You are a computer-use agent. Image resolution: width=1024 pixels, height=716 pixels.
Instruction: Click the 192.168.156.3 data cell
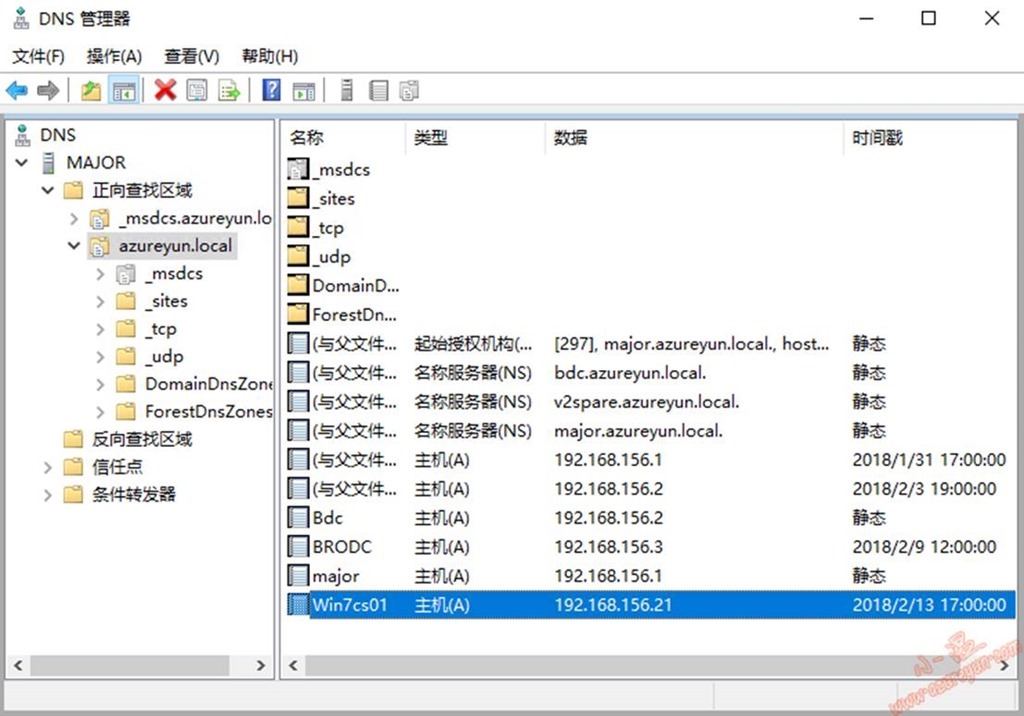(609, 547)
